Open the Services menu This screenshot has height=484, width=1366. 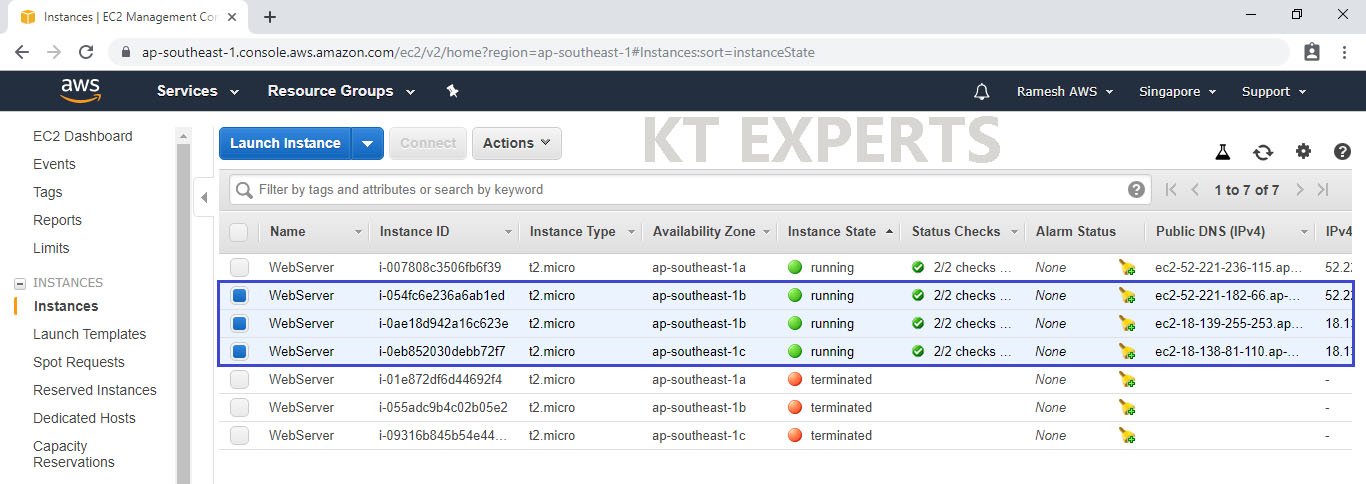click(198, 91)
